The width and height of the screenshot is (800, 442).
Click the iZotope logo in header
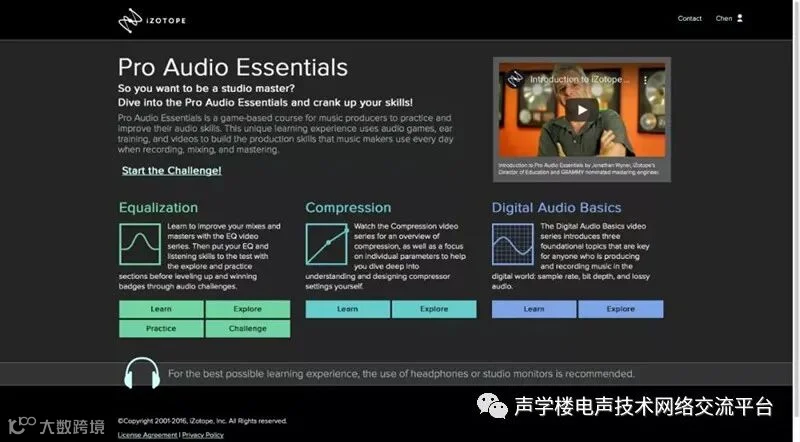pyautogui.click(x=152, y=20)
